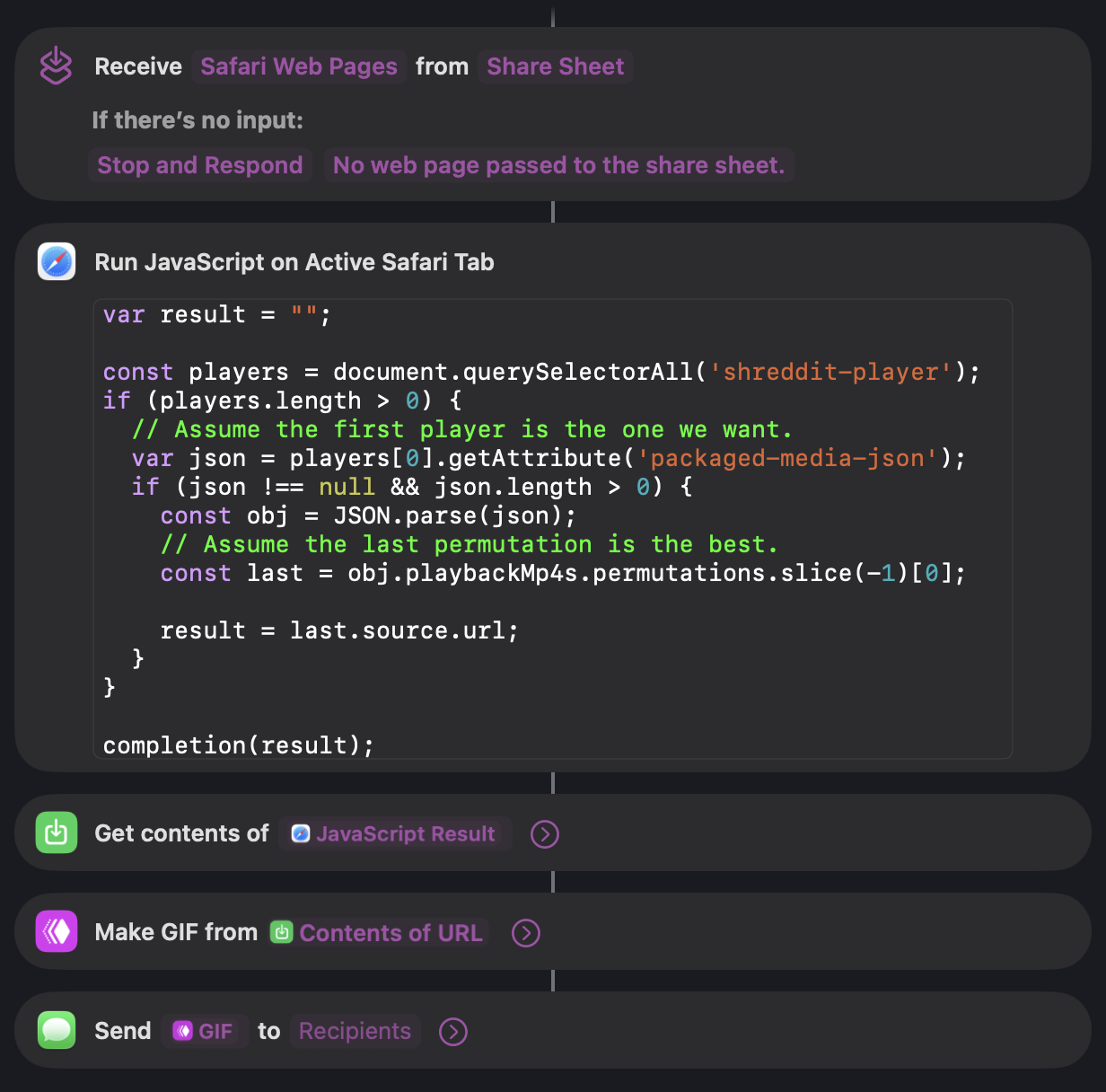Click the green Get Contents download icon
Viewport: 1106px width, 1092px height.
click(57, 832)
